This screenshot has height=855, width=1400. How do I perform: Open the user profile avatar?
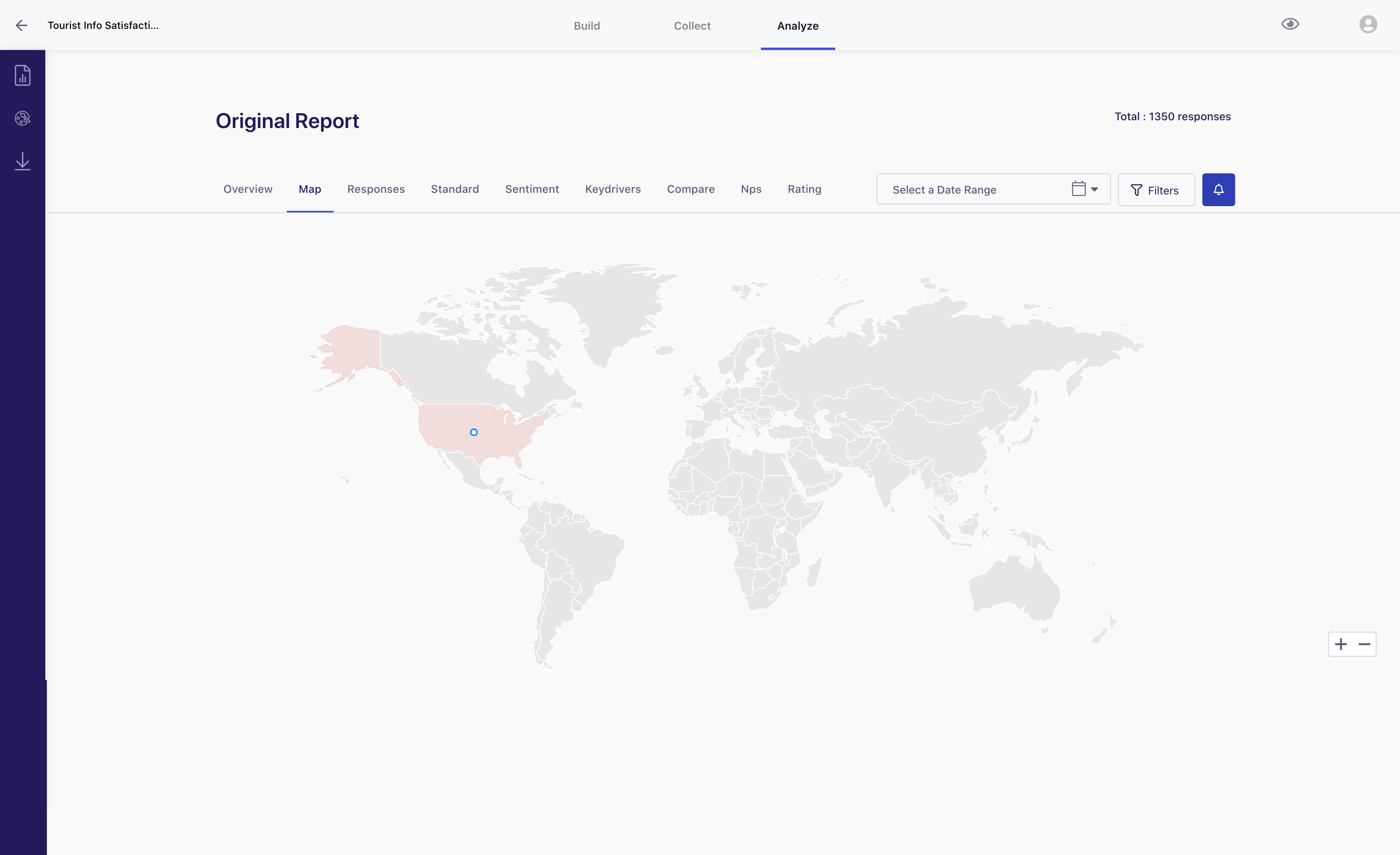point(1368,25)
